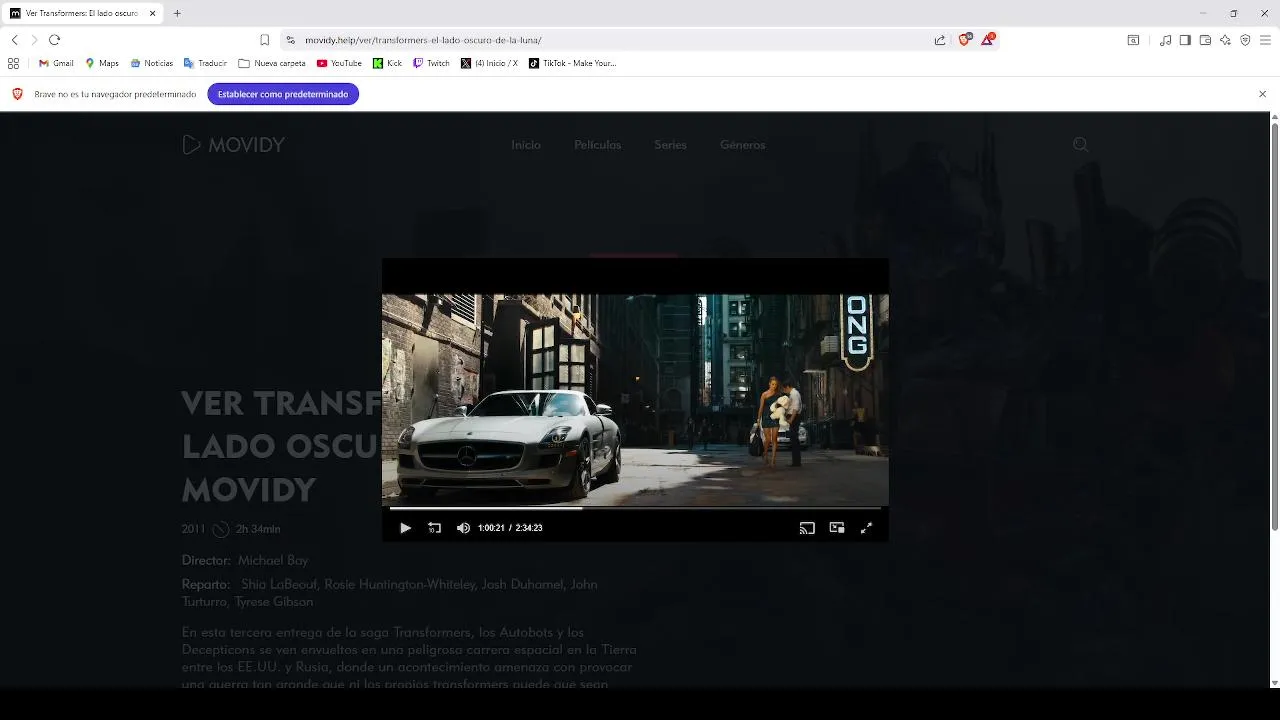Close the Ver Transformers tab
Image resolution: width=1280 pixels, height=720 pixels.
151,13
